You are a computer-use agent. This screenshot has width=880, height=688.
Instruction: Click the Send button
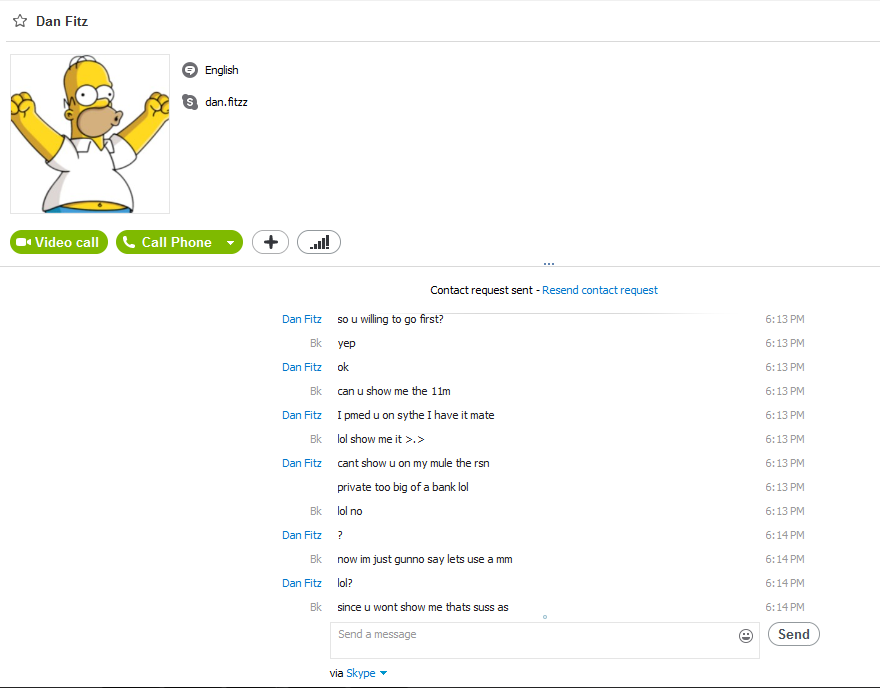tap(794, 634)
